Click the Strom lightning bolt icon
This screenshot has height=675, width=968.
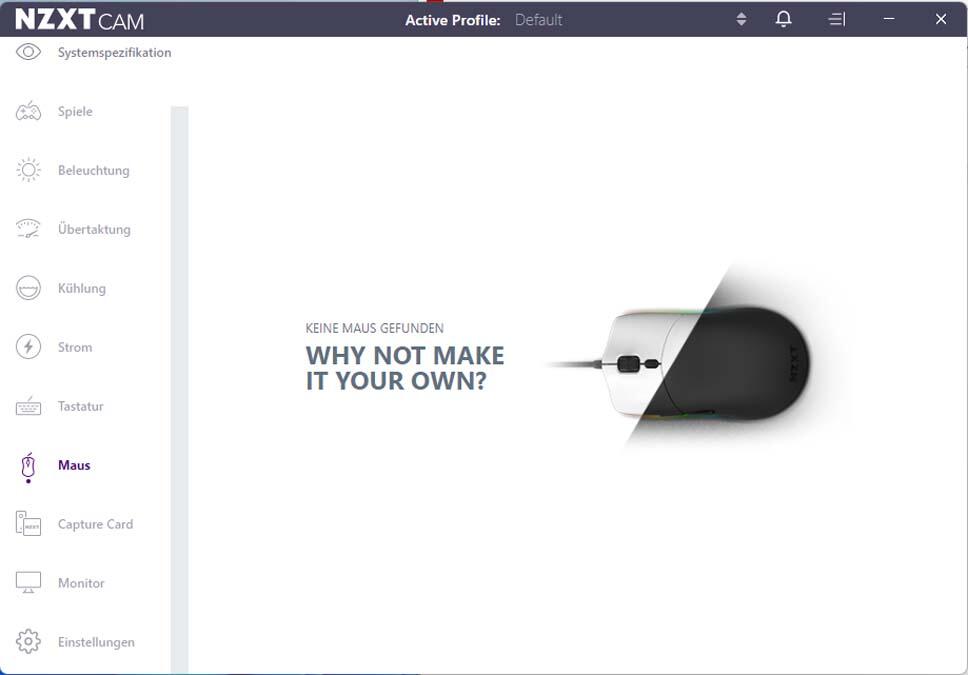[28, 346]
